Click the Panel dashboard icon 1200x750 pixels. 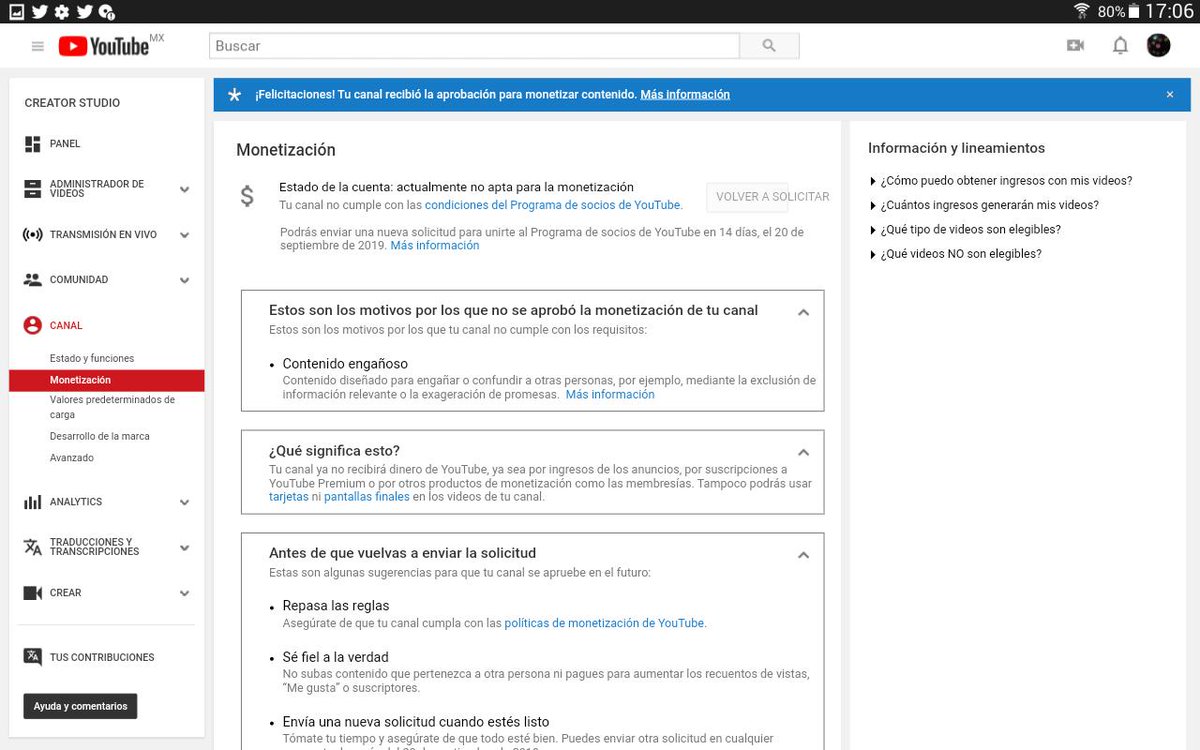point(32,144)
